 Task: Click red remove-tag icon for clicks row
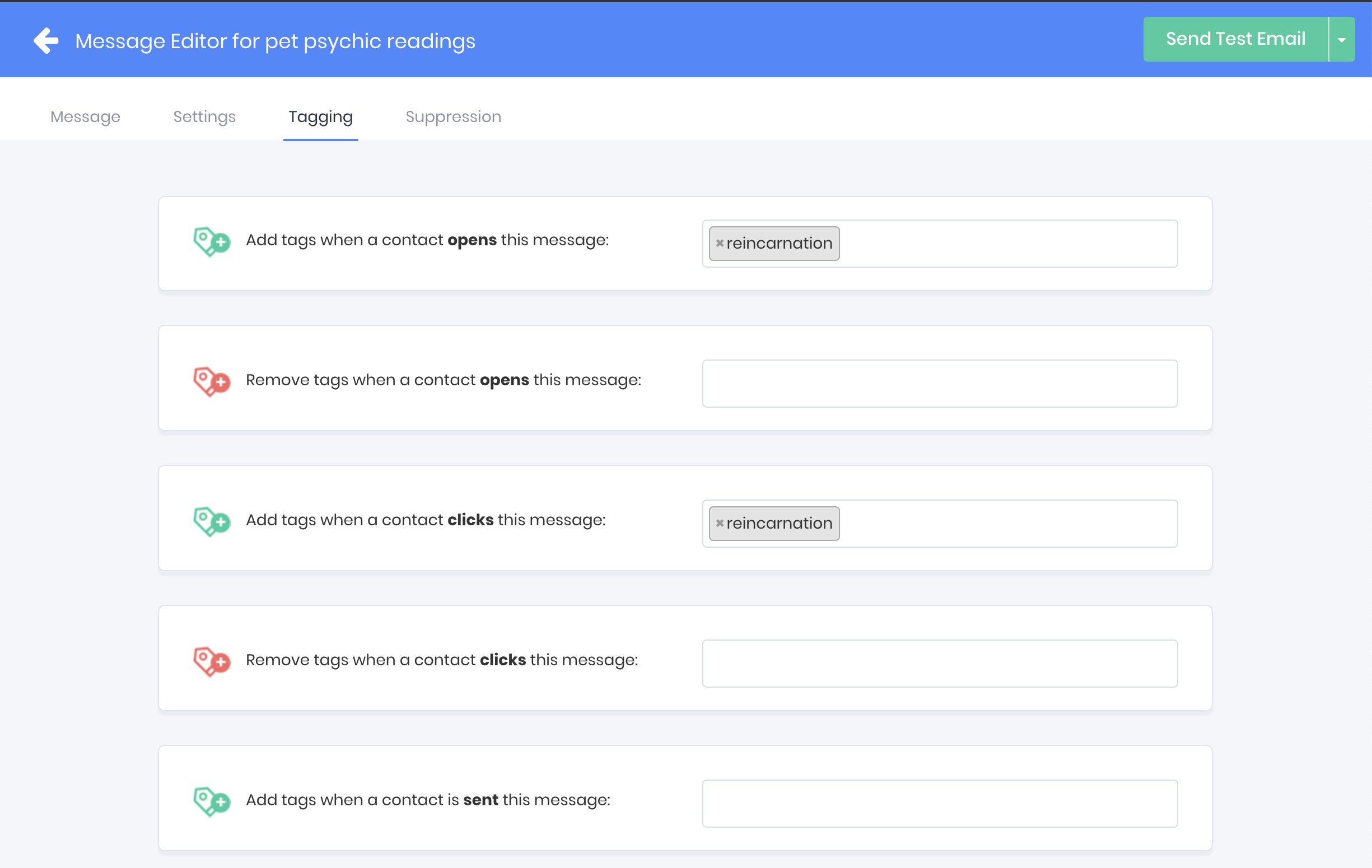pyautogui.click(x=211, y=661)
